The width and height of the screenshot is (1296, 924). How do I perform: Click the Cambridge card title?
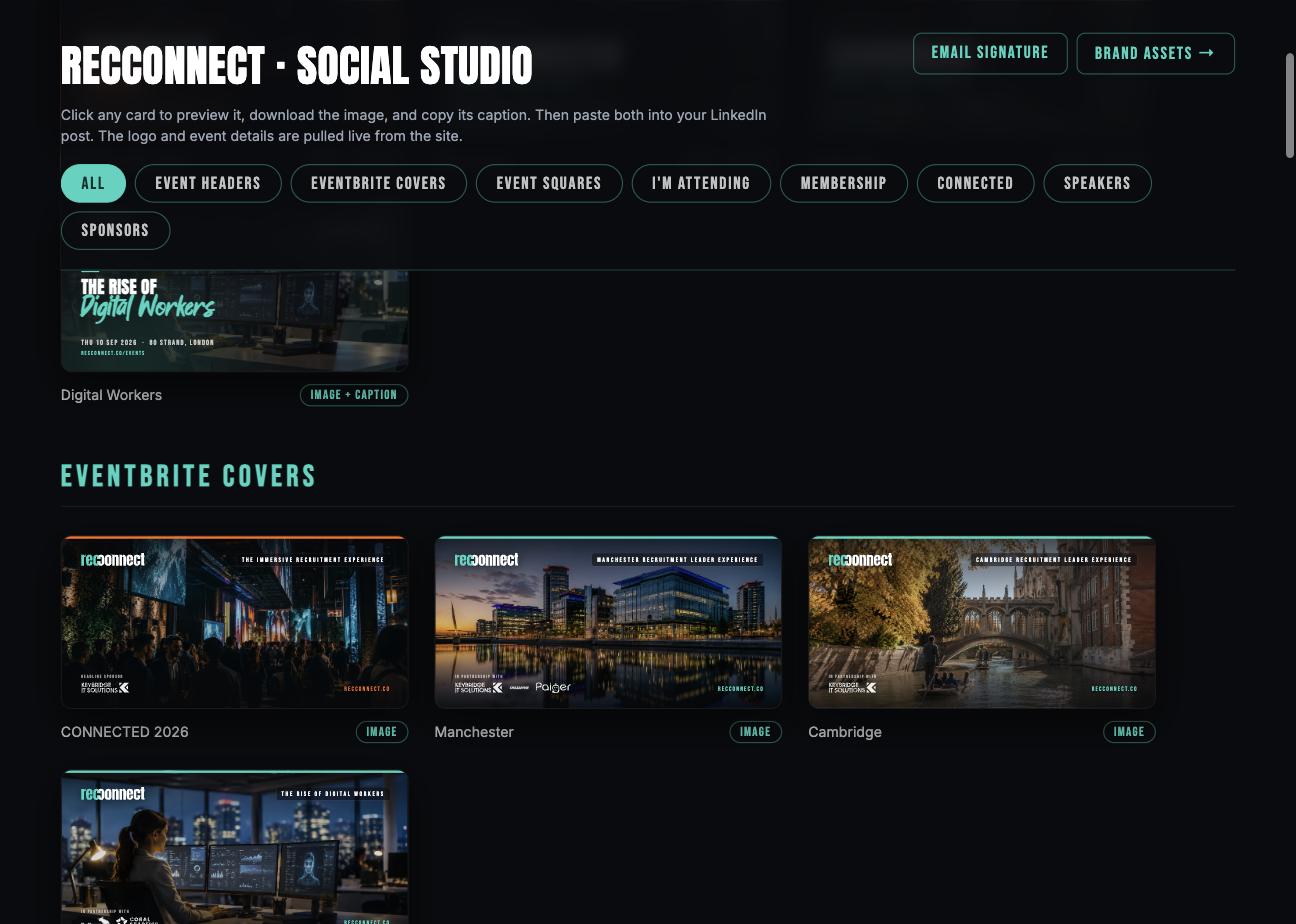(x=845, y=732)
